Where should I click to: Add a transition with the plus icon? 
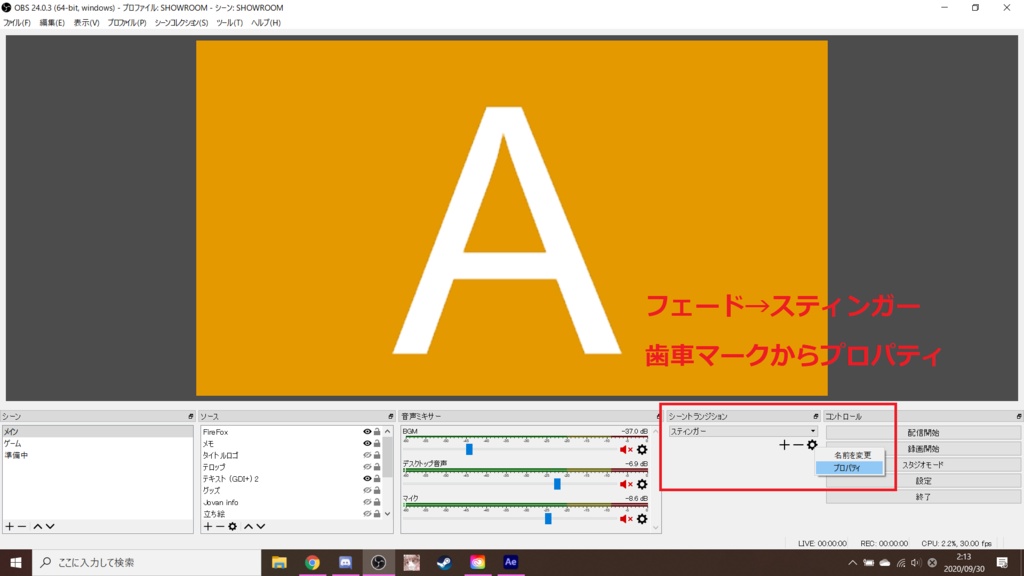pos(784,446)
